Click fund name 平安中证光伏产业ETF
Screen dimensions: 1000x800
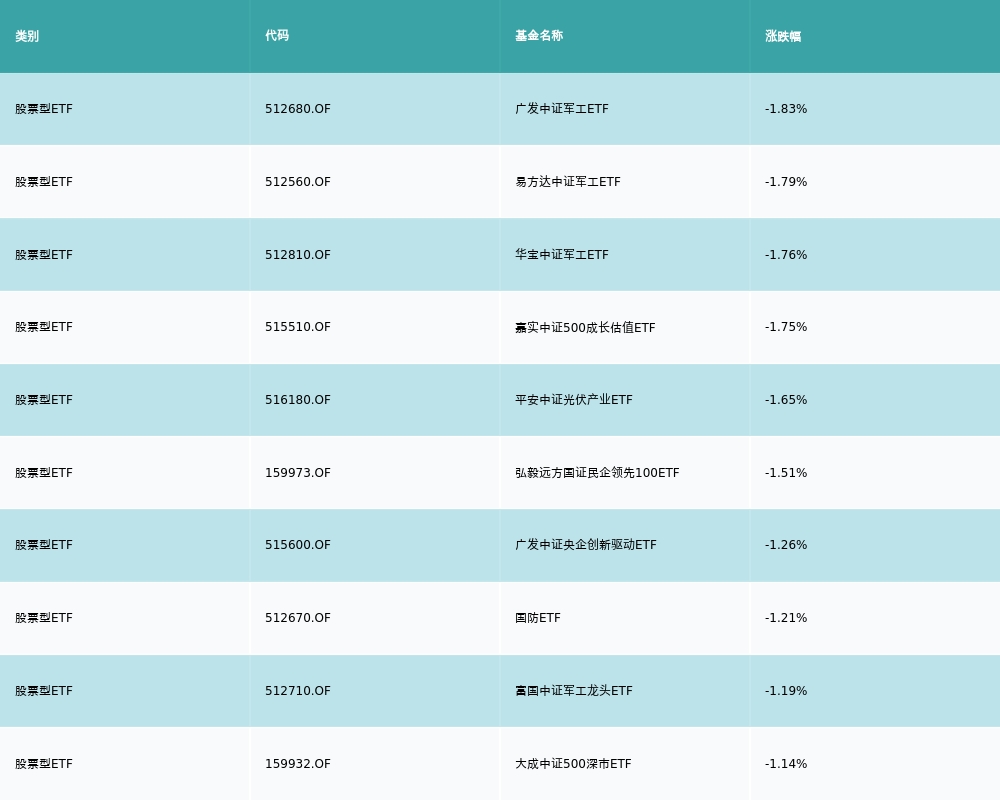click(574, 400)
